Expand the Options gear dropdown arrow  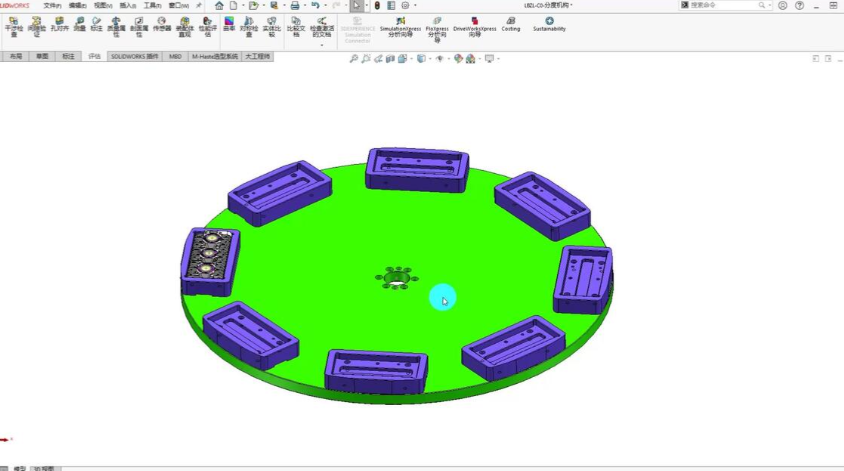[x=415, y=5]
